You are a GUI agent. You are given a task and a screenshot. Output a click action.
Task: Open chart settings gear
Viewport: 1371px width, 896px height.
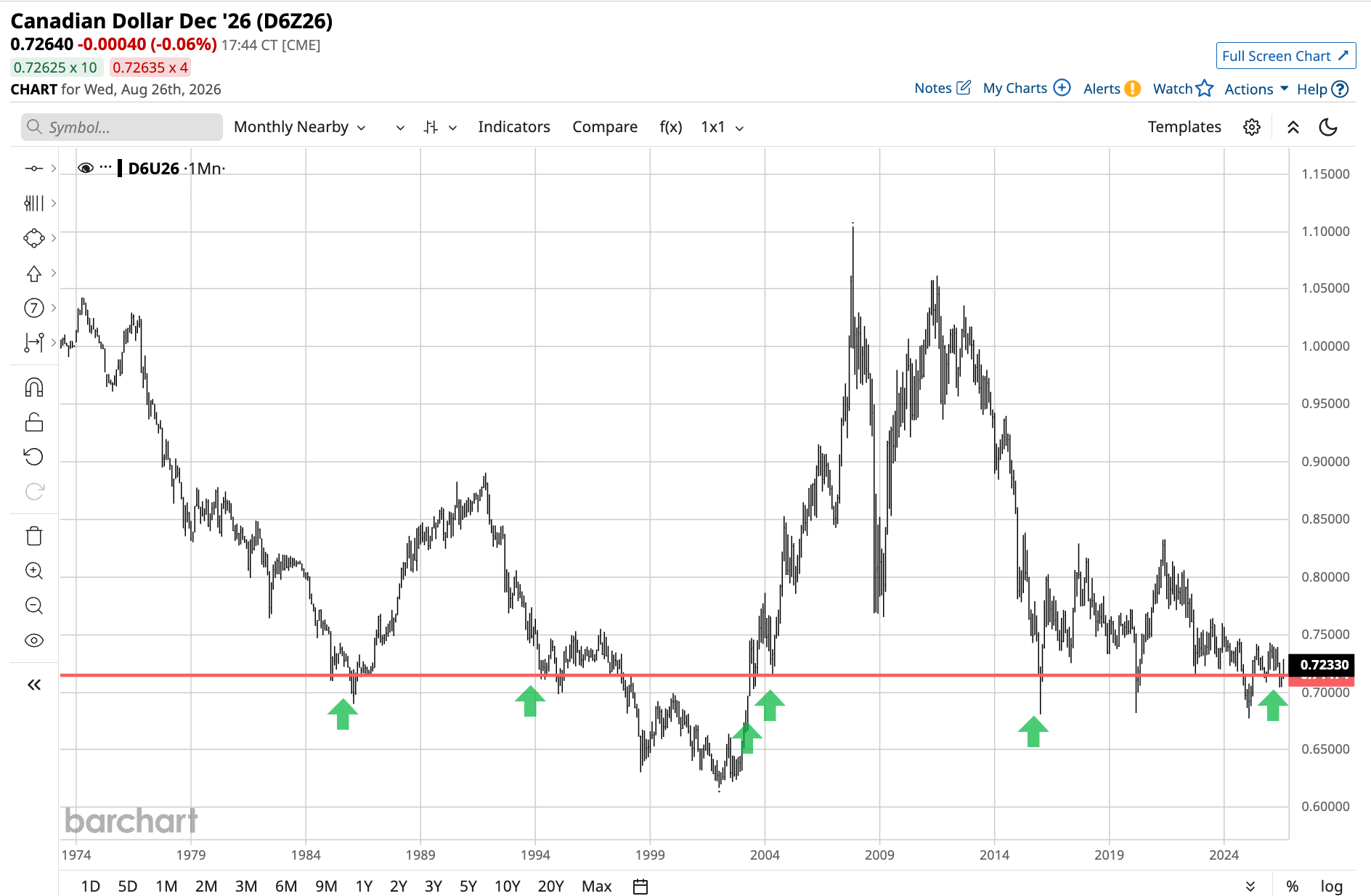pos(1252,127)
